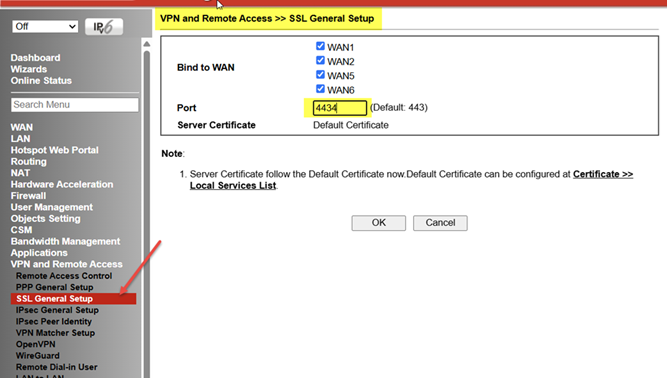Open PPP General Setup submenu
This screenshot has width=667, height=378.
click(54, 287)
